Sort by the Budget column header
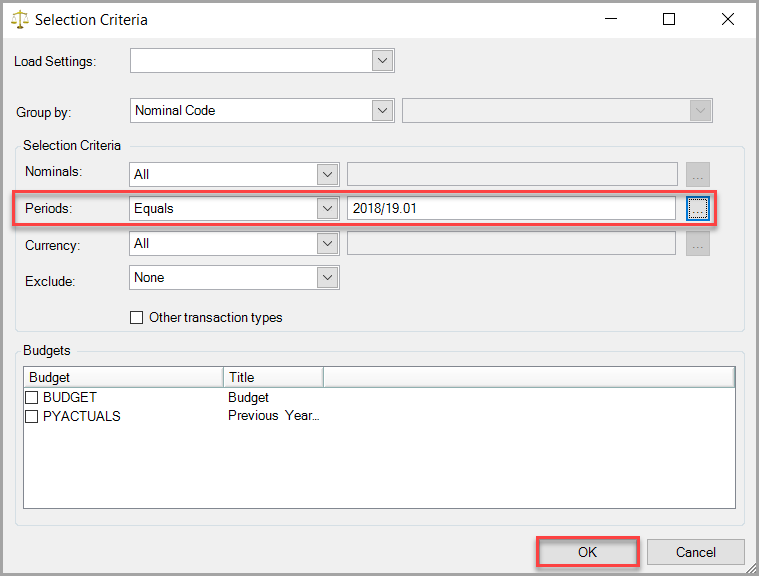 coord(122,377)
